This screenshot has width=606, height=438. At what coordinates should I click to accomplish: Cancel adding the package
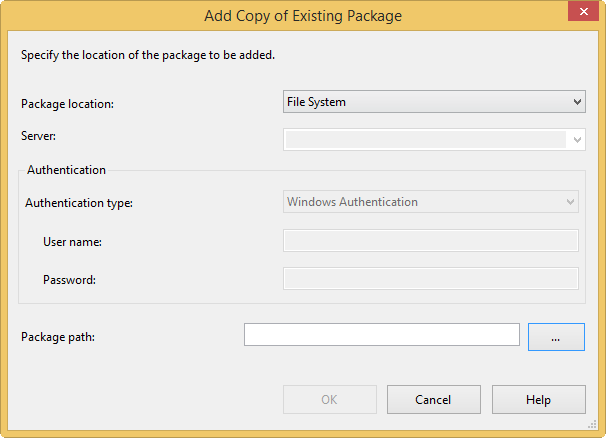pos(433,400)
